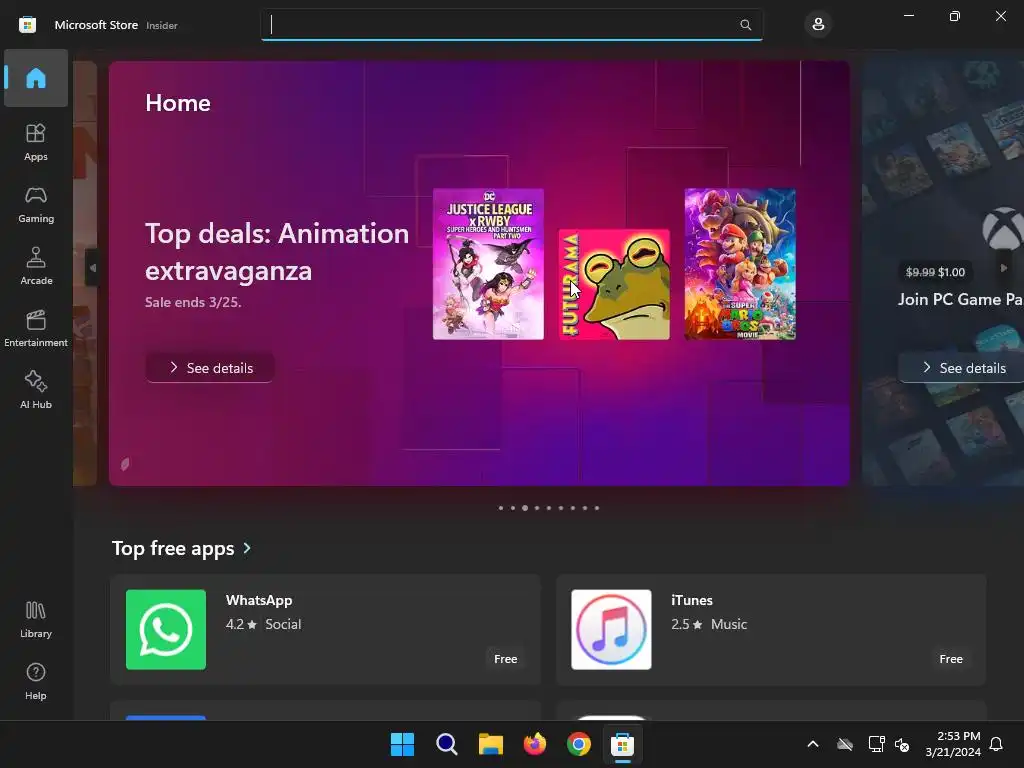The image size is (1024, 768).
Task: Go to next carousel banner with right arrow
Action: point(1004,268)
